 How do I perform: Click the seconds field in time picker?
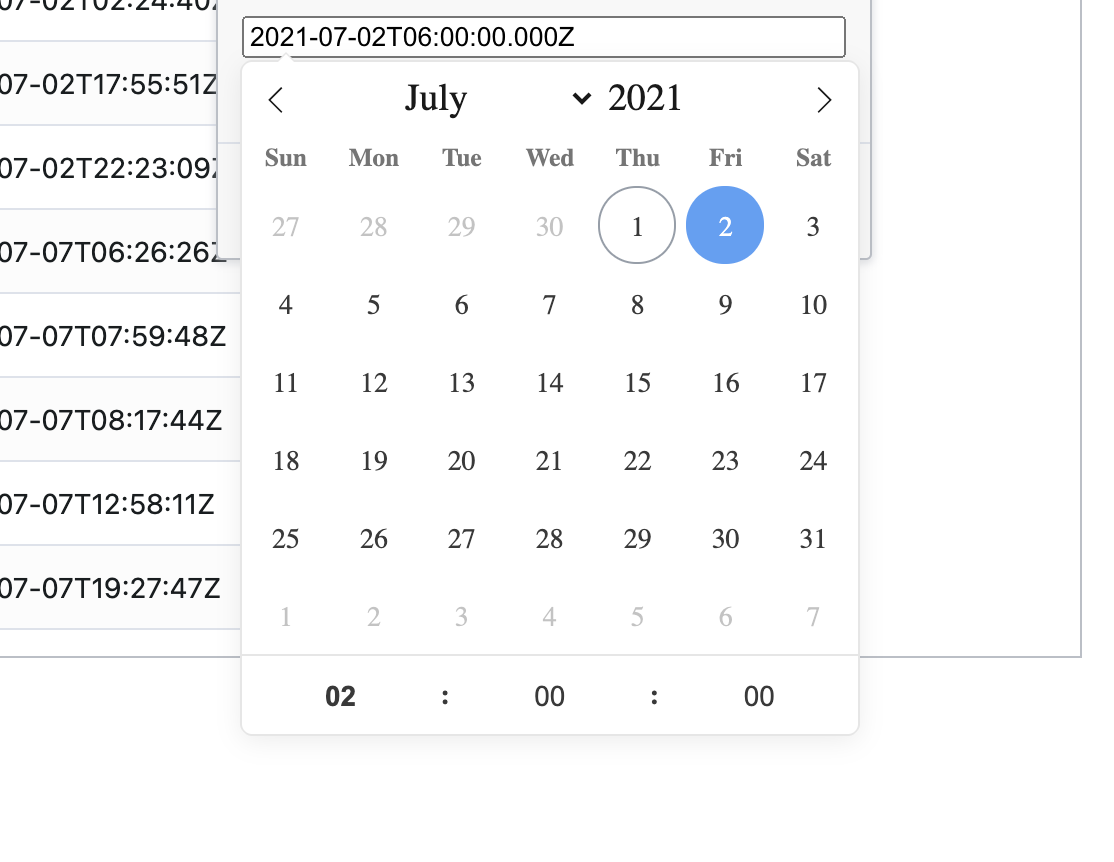759,696
